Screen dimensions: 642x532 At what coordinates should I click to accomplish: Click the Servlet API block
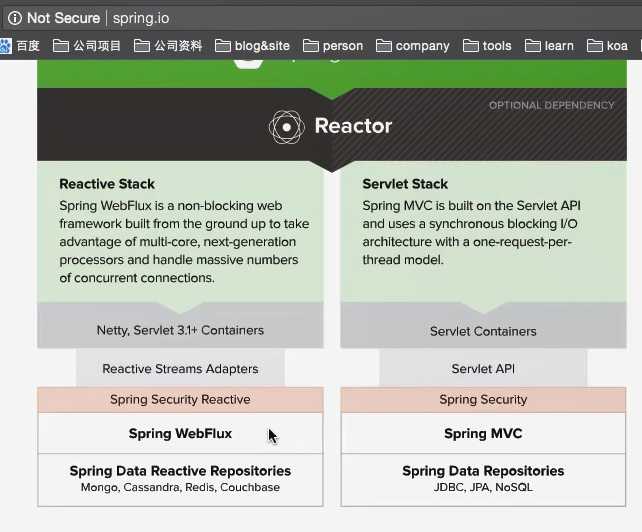pos(483,368)
